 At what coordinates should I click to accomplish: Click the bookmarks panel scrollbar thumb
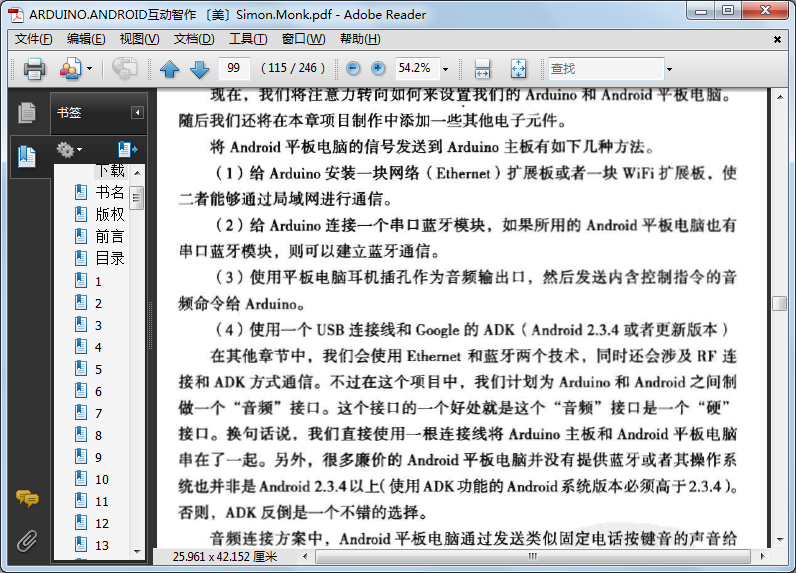[137, 198]
